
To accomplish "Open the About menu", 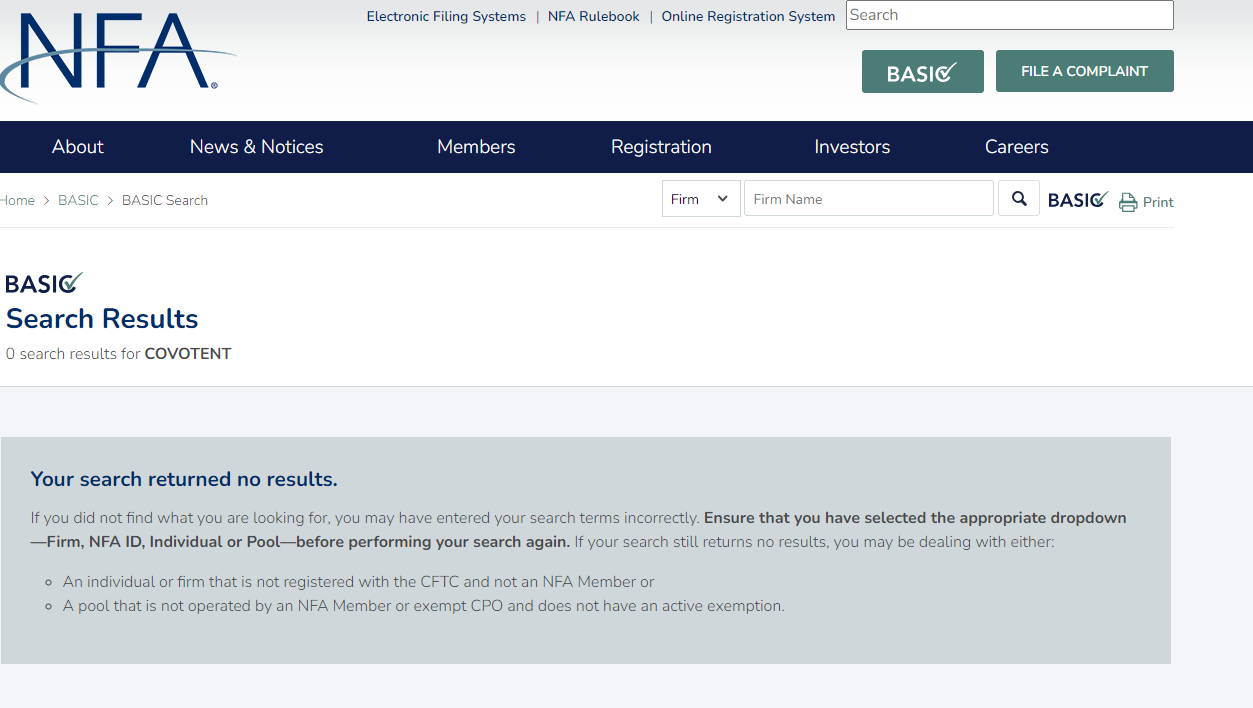I will [78, 147].
